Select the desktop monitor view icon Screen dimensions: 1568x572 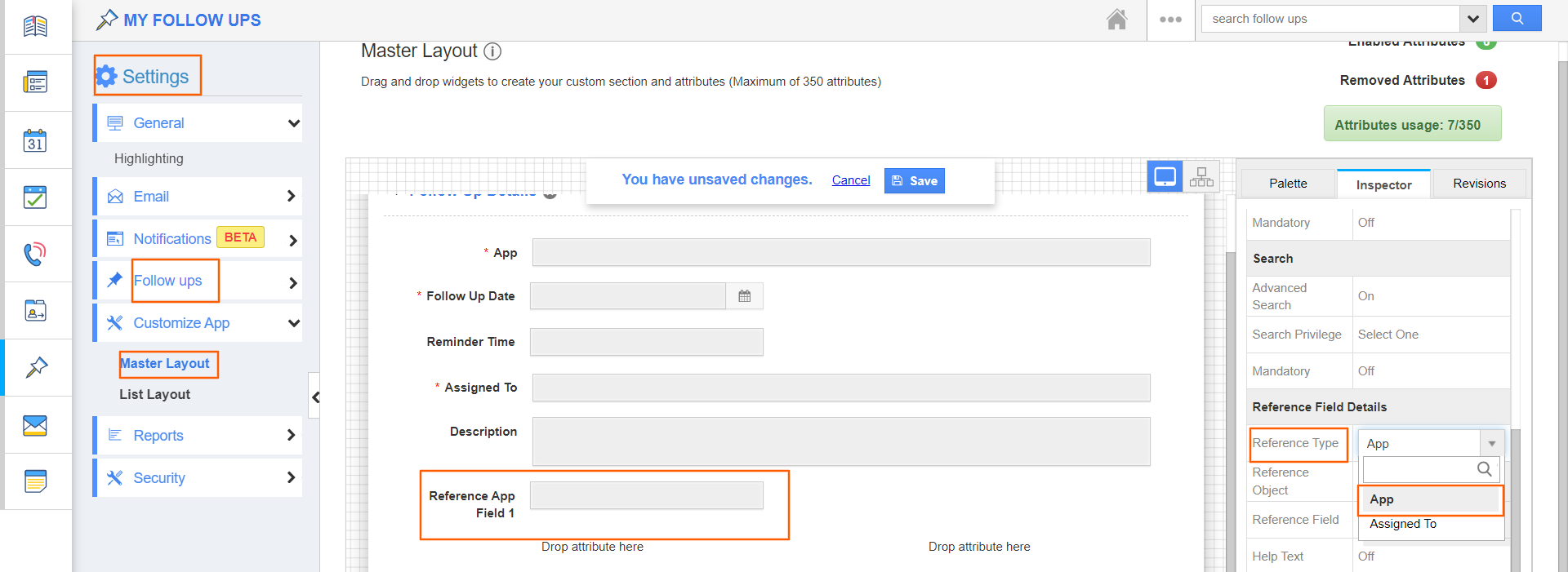tap(1165, 177)
